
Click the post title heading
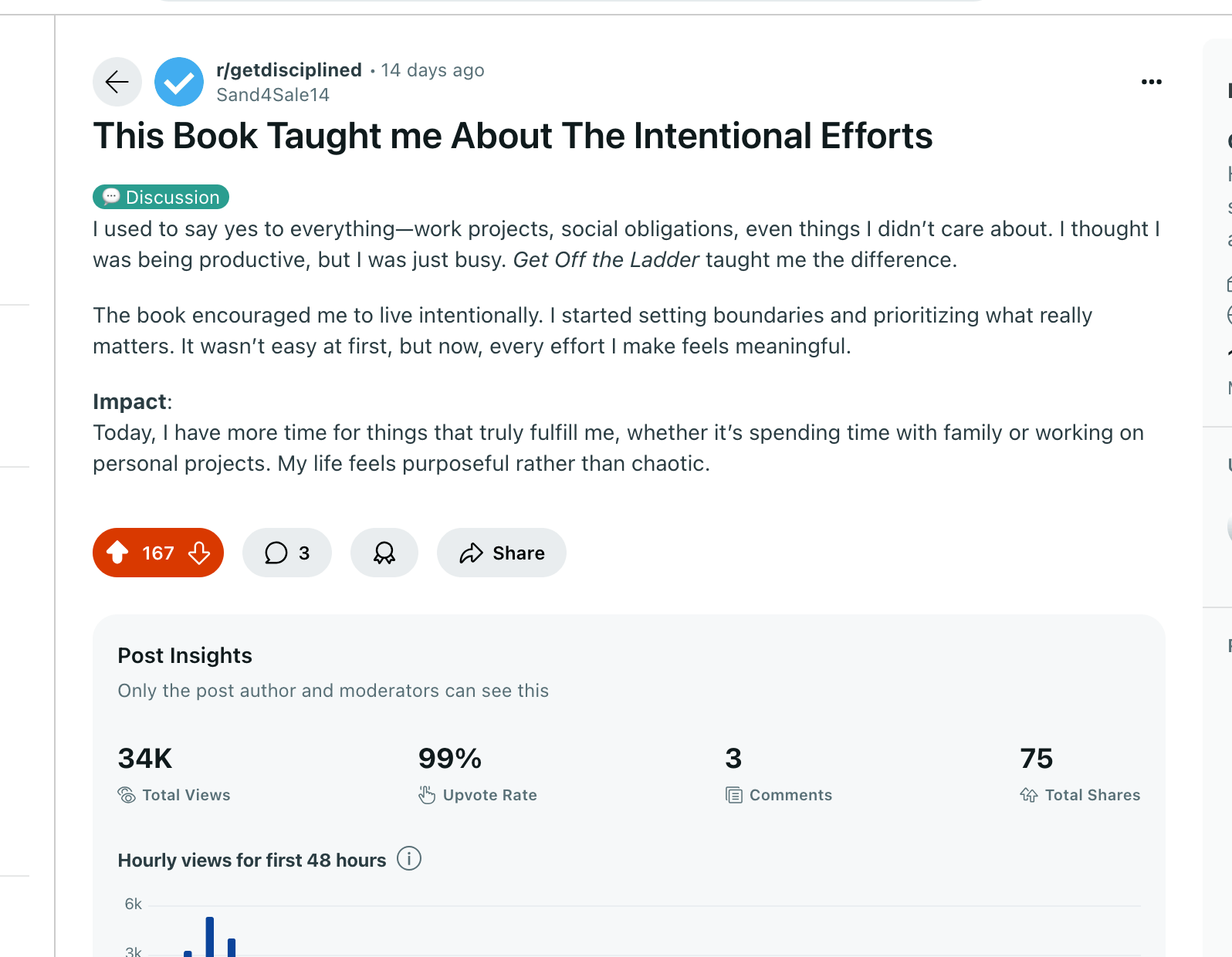tap(513, 136)
